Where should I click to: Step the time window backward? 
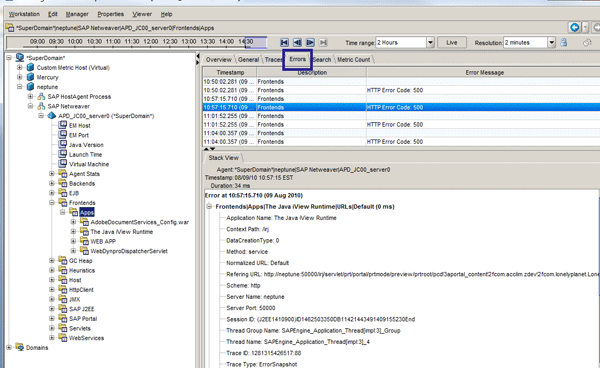pos(297,42)
